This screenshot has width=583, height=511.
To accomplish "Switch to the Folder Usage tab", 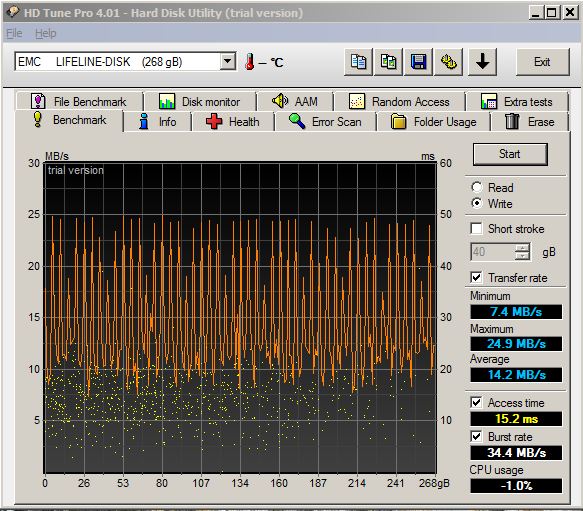I will [434, 122].
